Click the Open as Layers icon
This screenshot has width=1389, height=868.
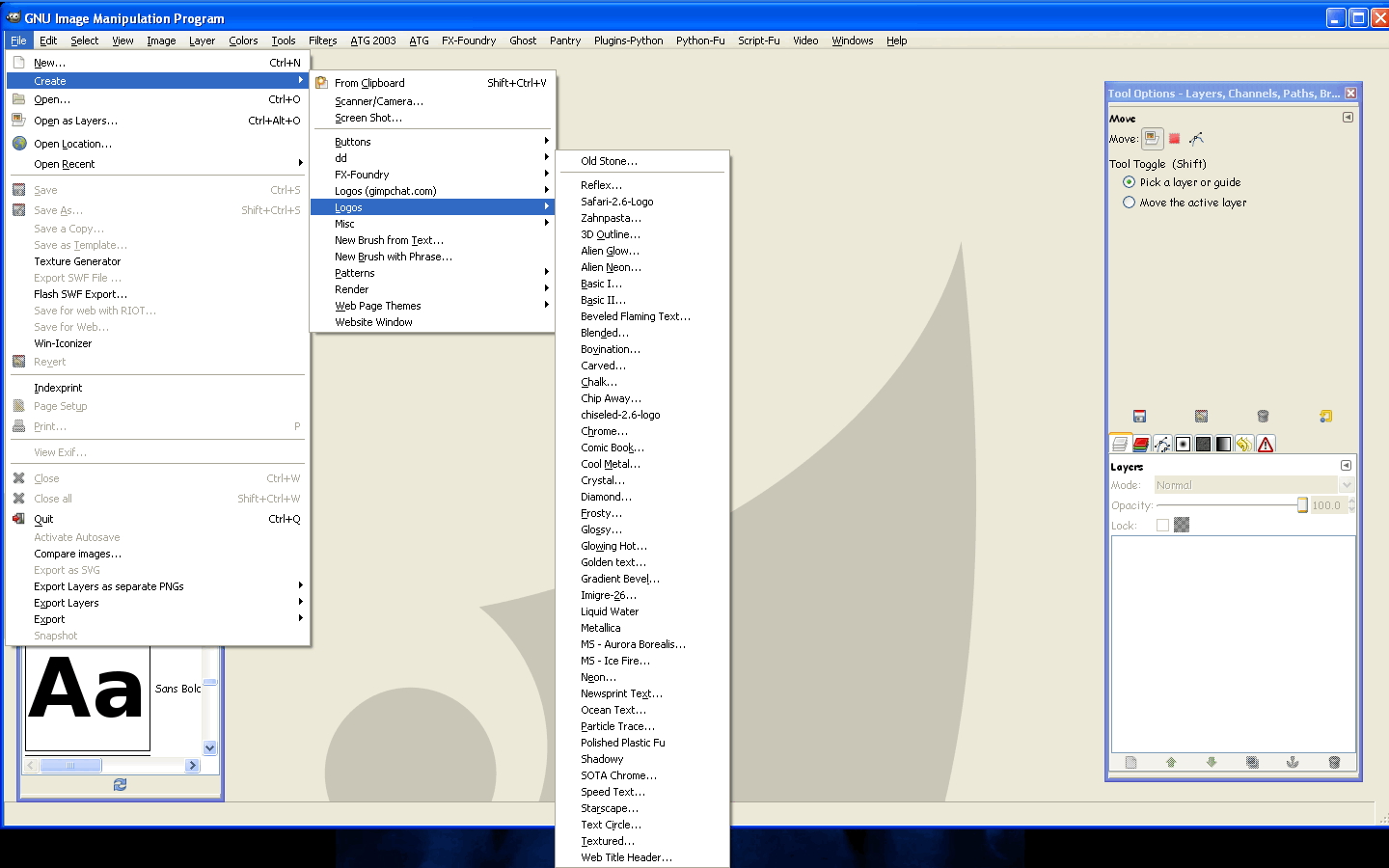click(x=18, y=120)
